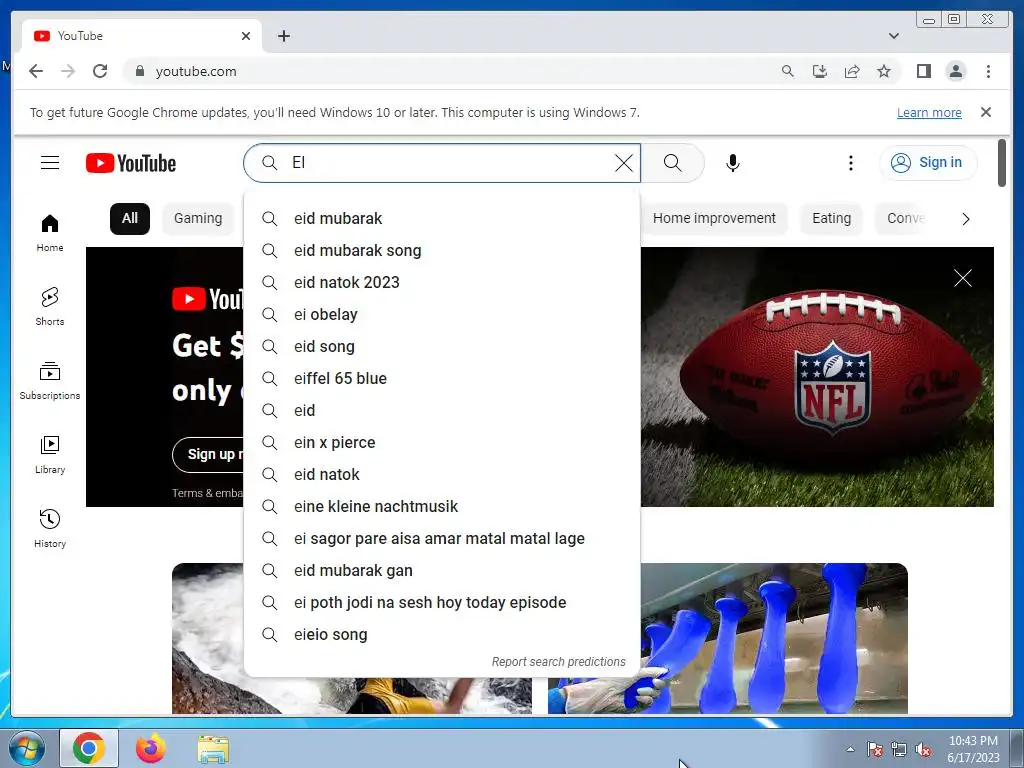
Task: Click the address bar URL
Action: [x=196, y=71]
